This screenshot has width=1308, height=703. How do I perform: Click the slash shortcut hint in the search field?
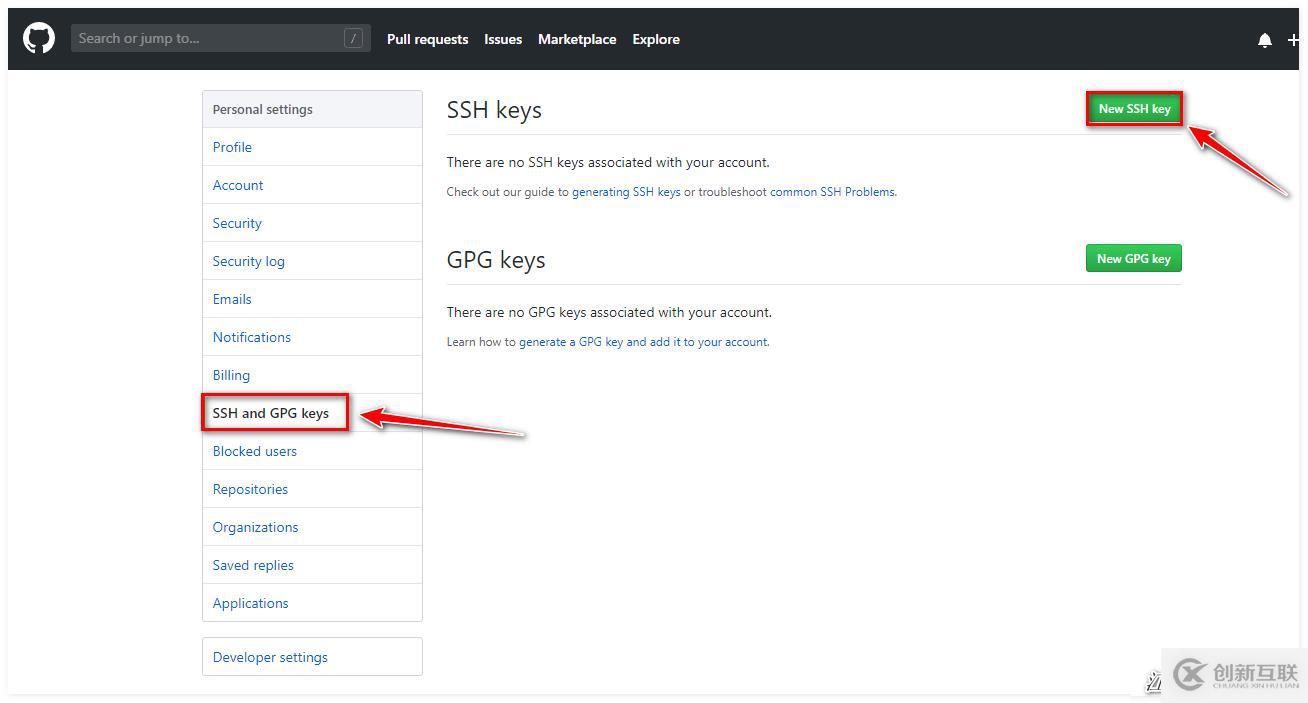(x=353, y=38)
